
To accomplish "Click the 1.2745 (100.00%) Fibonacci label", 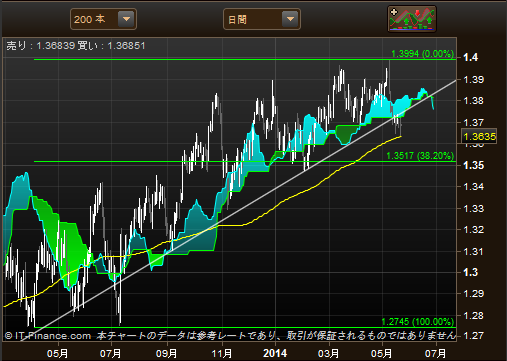I will pos(418,322).
